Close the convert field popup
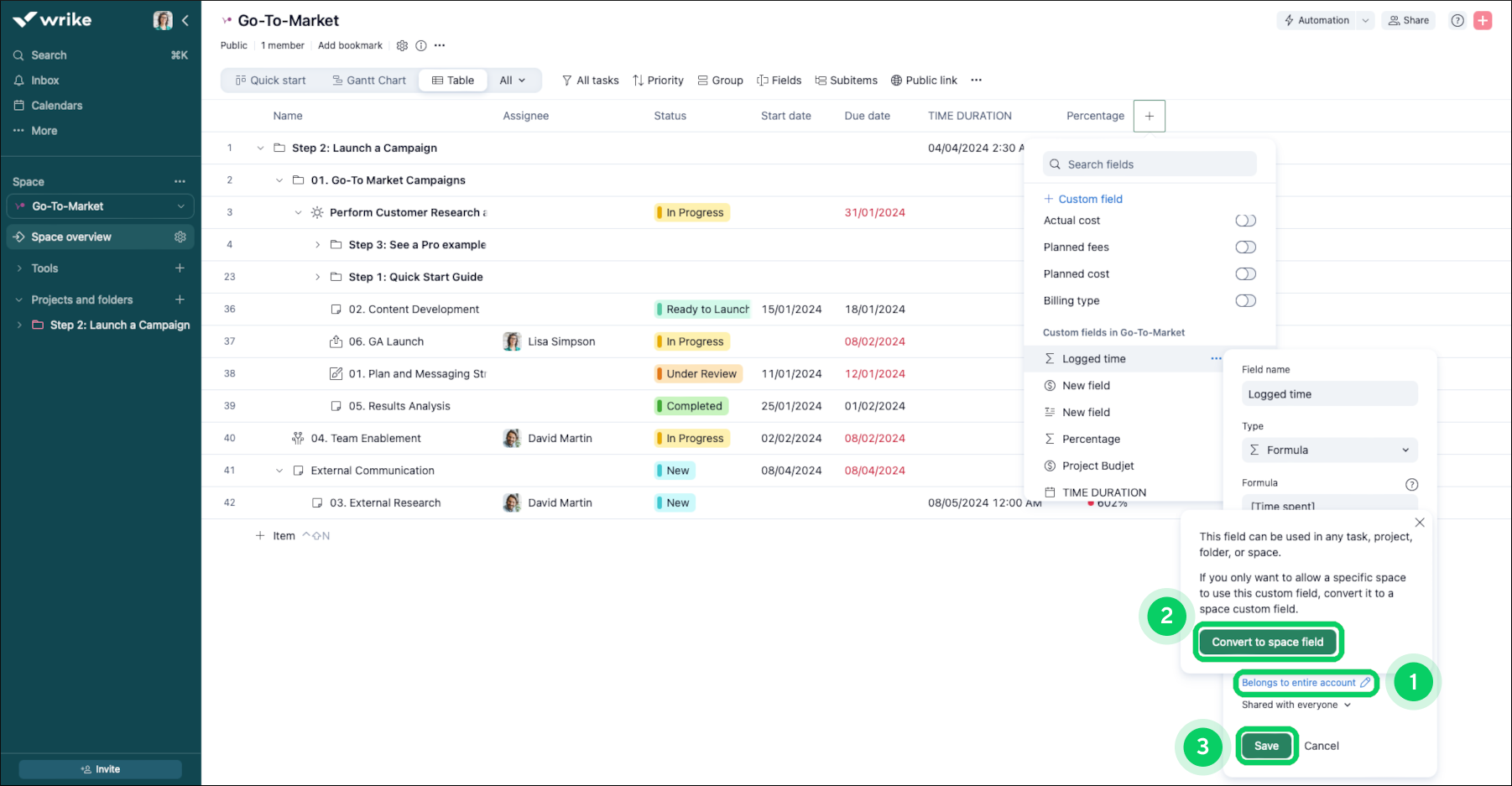The image size is (1512, 786). (1419, 523)
